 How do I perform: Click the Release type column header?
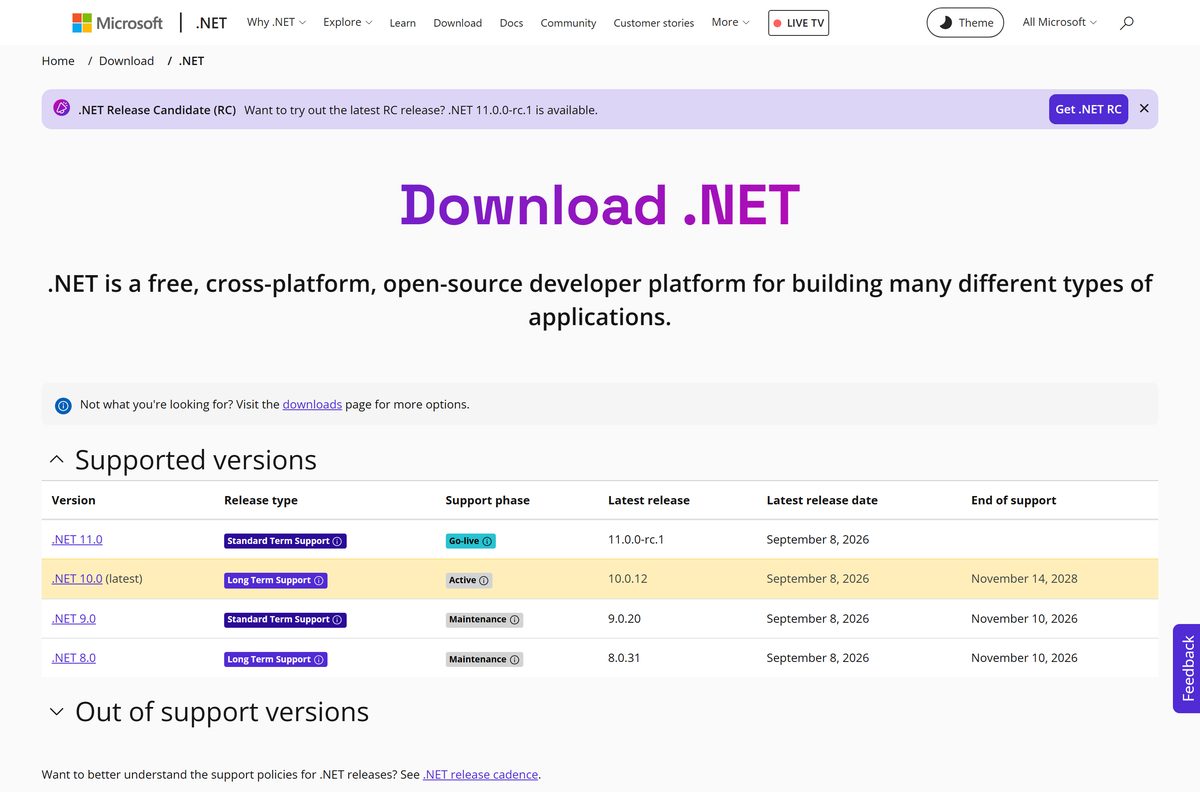click(x=261, y=500)
